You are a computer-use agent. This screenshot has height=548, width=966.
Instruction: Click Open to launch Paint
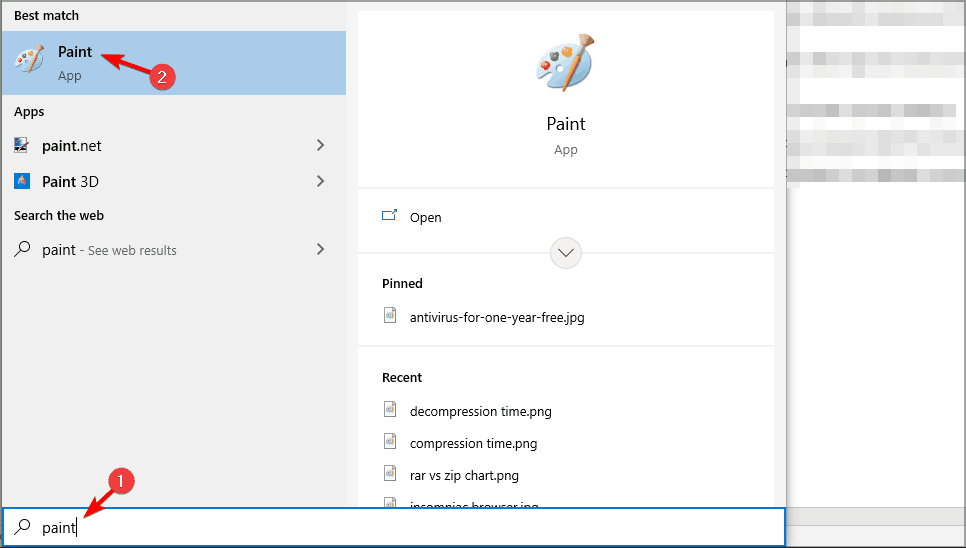(425, 217)
